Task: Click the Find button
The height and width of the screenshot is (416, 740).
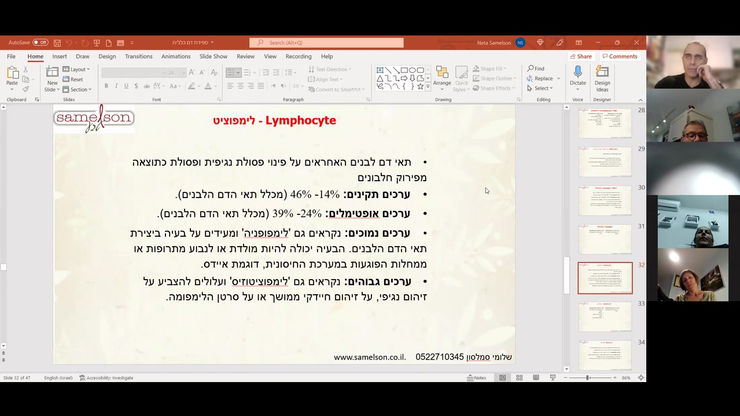Action: coord(536,68)
